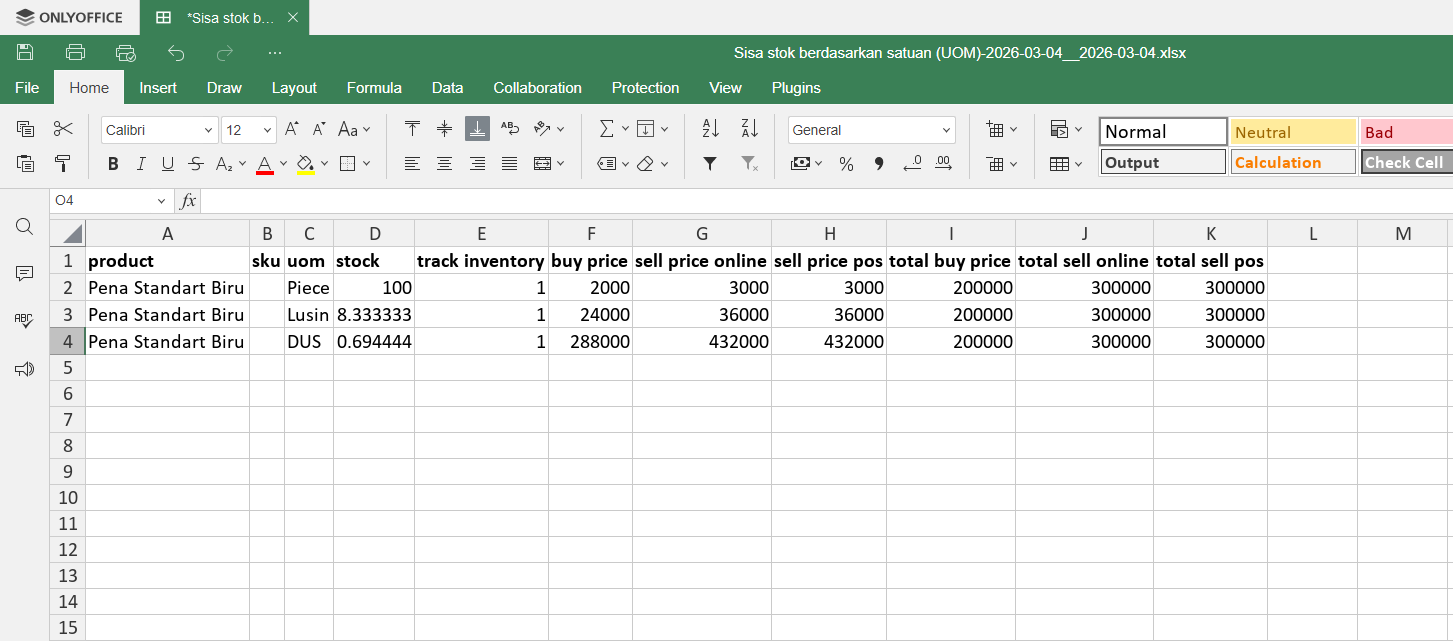
Task: Increase decimal places
Action: coord(944,163)
